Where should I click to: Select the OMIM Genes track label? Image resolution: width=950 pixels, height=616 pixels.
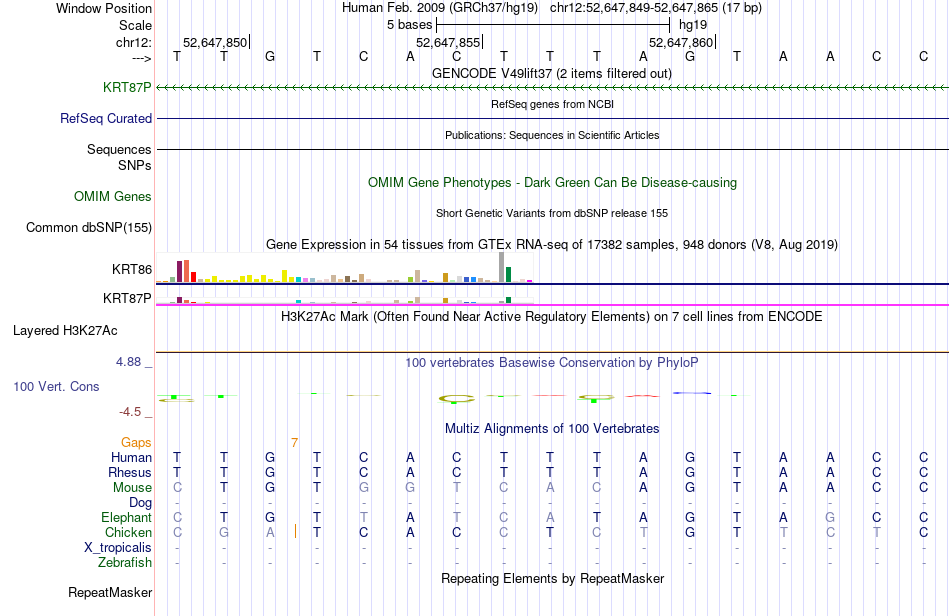[x=113, y=196]
